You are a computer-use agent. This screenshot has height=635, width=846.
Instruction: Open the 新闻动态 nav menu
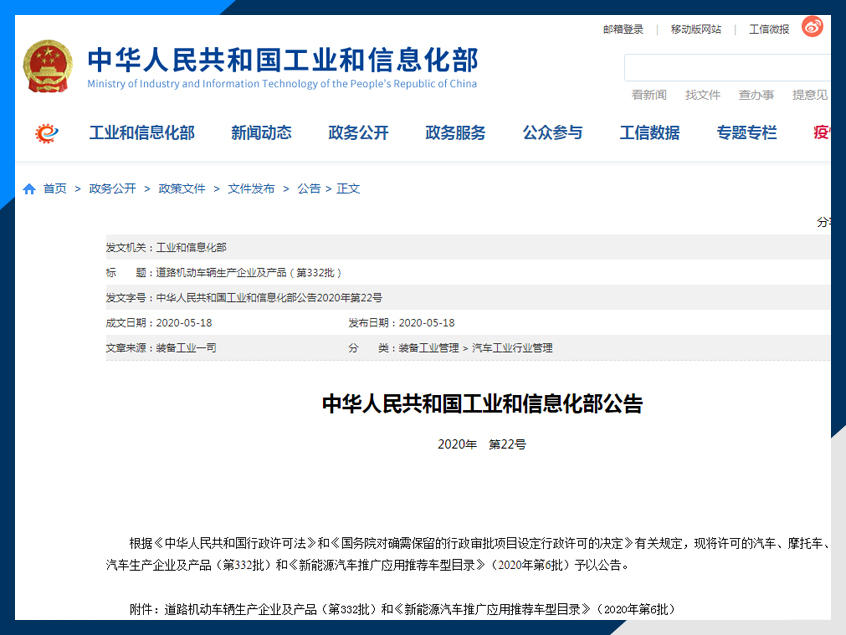[261, 133]
